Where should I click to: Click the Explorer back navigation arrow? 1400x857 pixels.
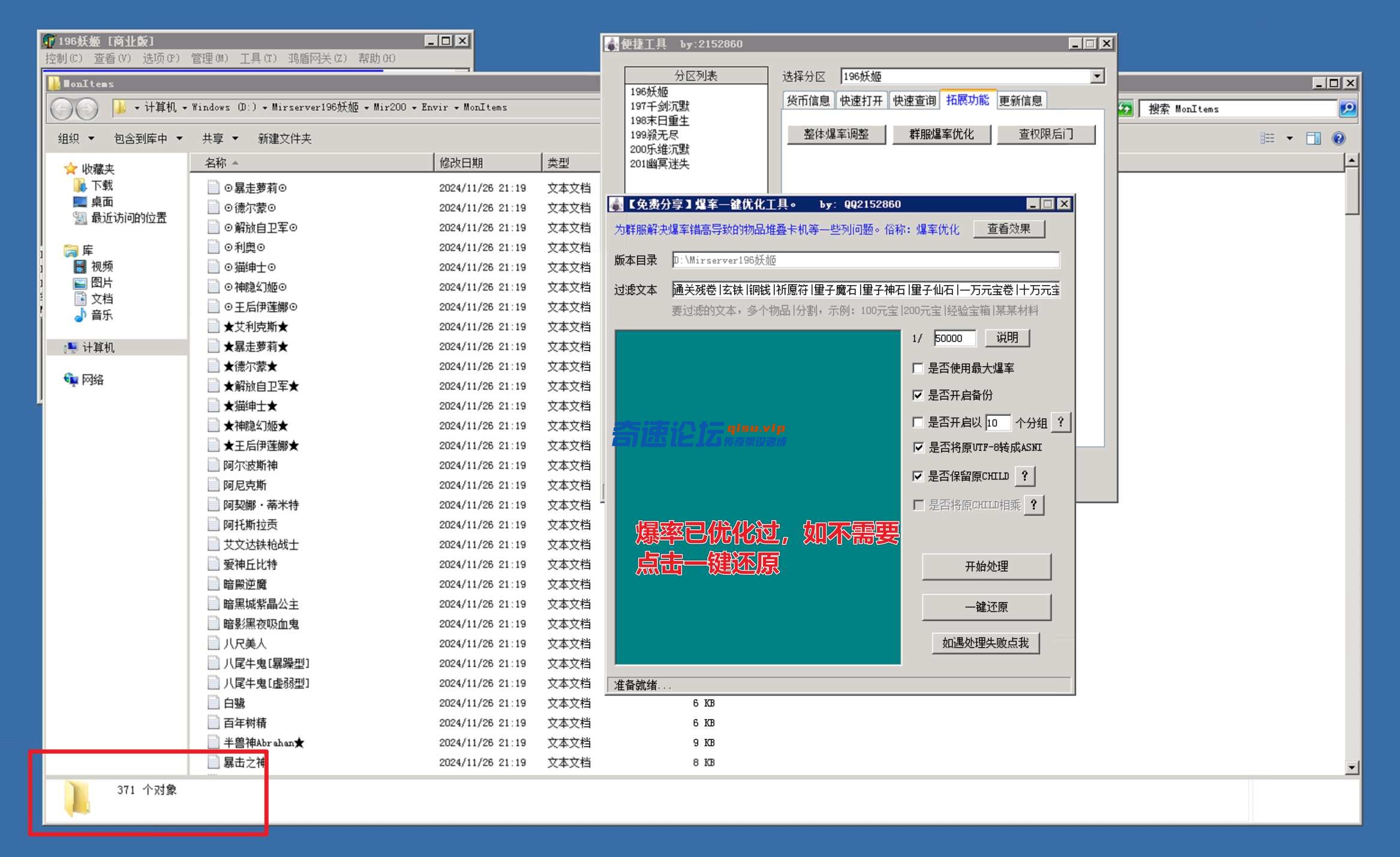pos(61,109)
